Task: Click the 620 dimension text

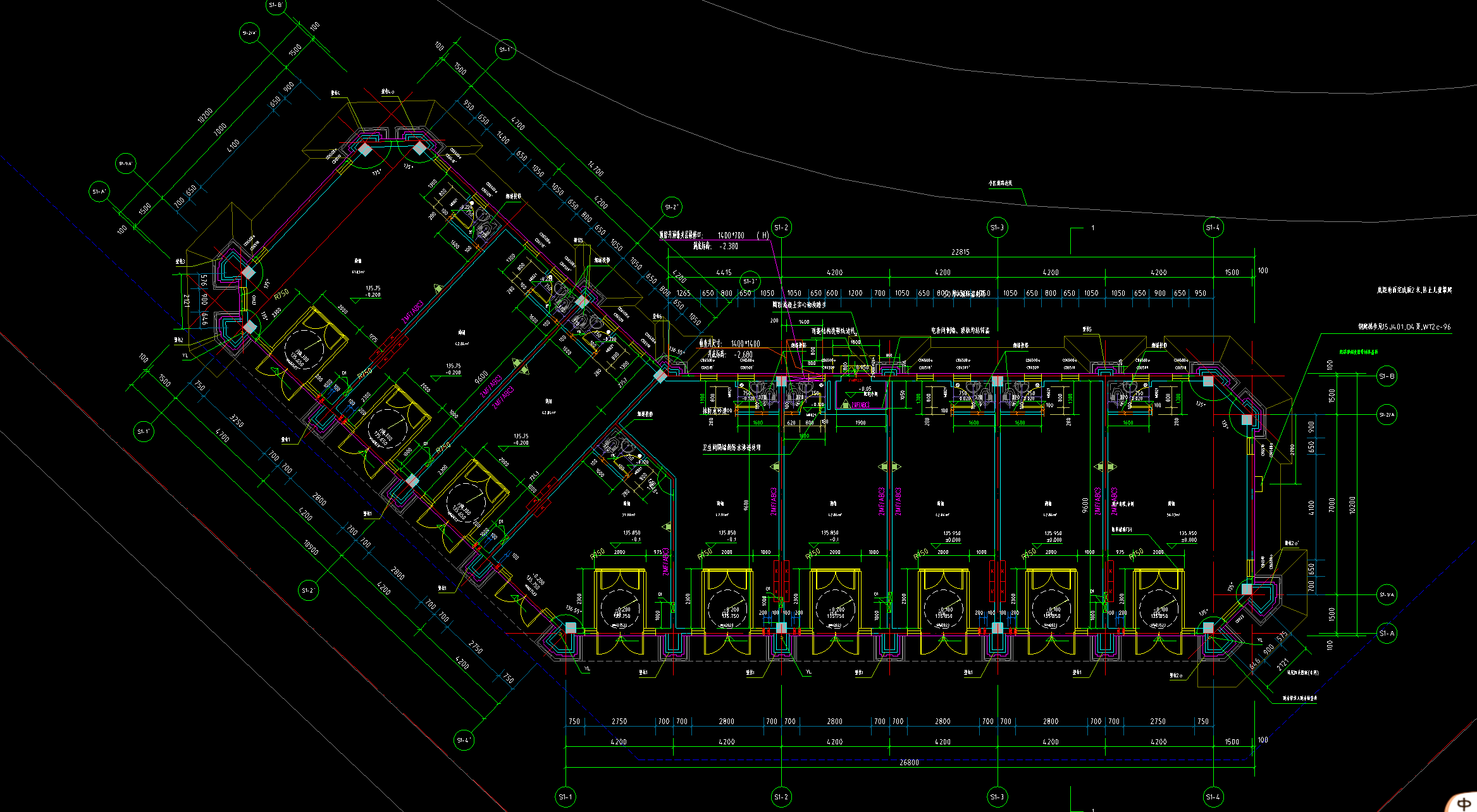Action: point(791,422)
